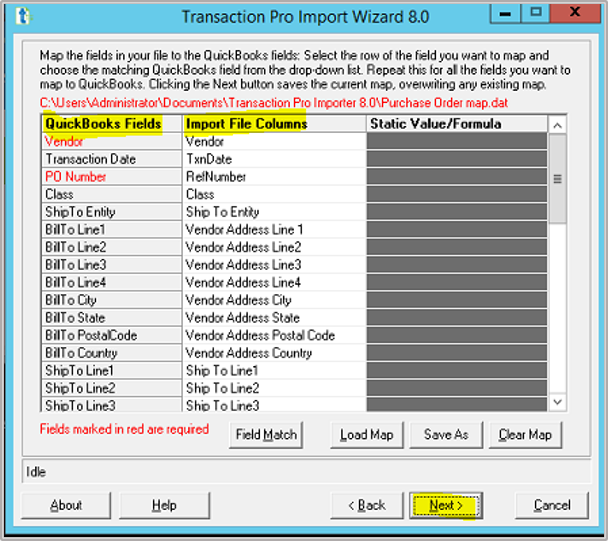Select the BillTo City field
Viewport: 608px width, 542px height.
click(x=111, y=300)
